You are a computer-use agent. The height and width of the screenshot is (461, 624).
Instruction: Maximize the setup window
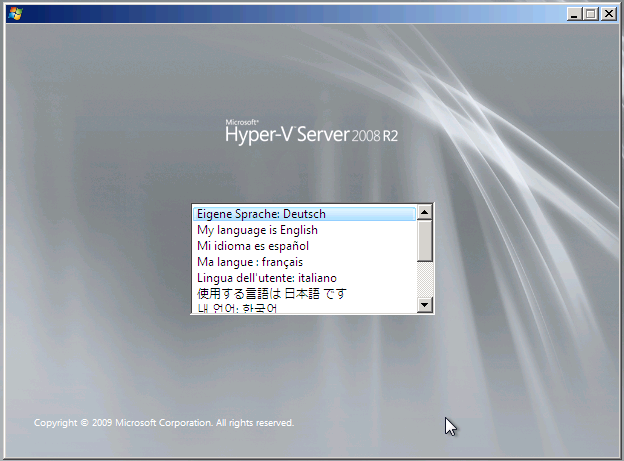pos(591,14)
